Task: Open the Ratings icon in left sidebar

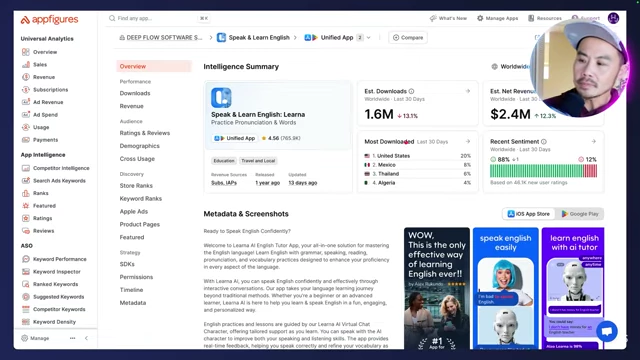Action: pos(26,218)
